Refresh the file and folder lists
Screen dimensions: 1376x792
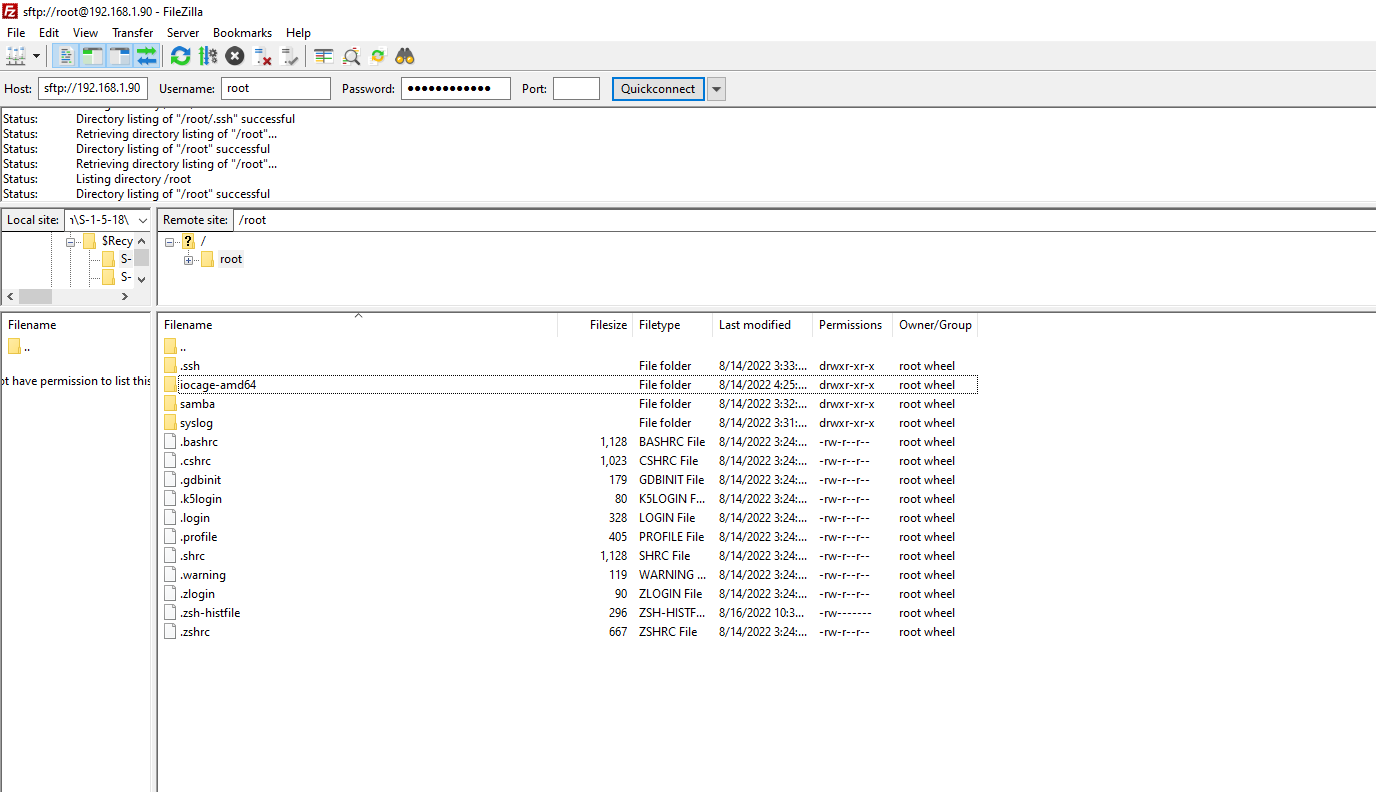click(180, 56)
